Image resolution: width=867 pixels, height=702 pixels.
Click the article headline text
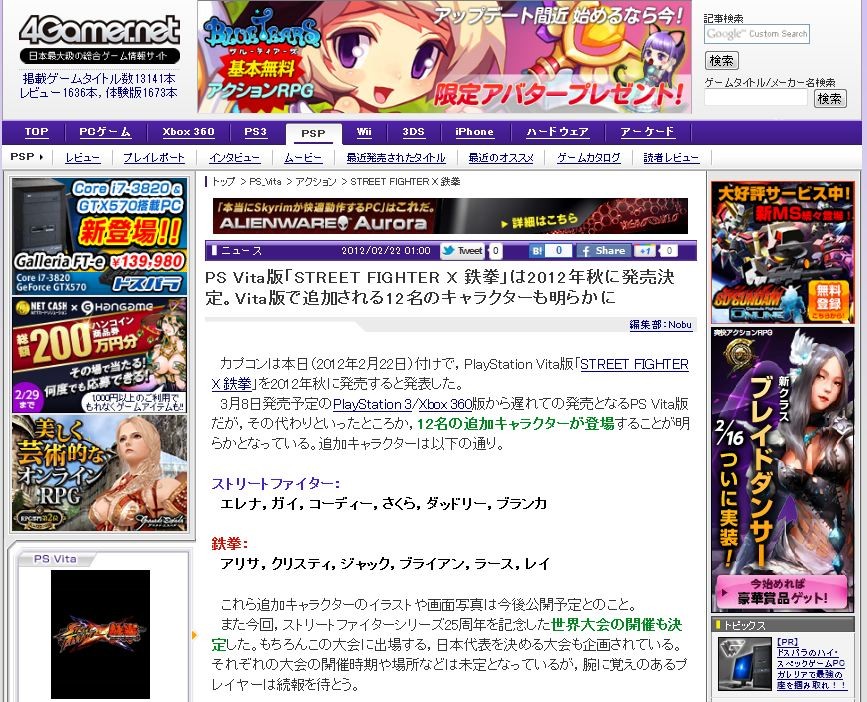(x=440, y=287)
